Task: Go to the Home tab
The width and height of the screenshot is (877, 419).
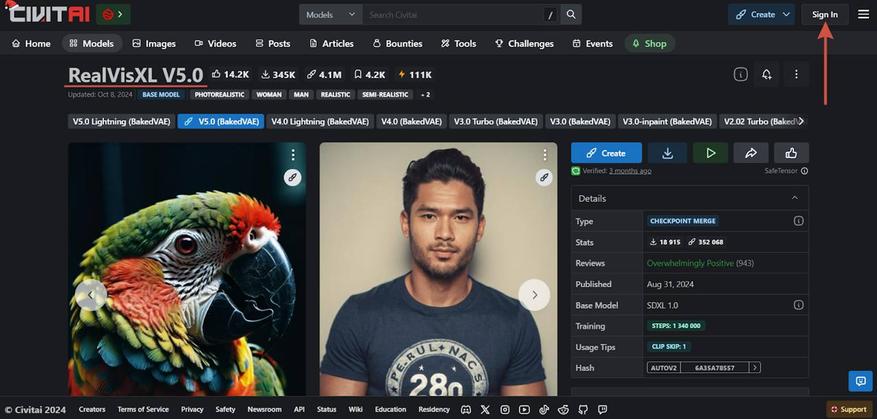Action: coord(31,43)
